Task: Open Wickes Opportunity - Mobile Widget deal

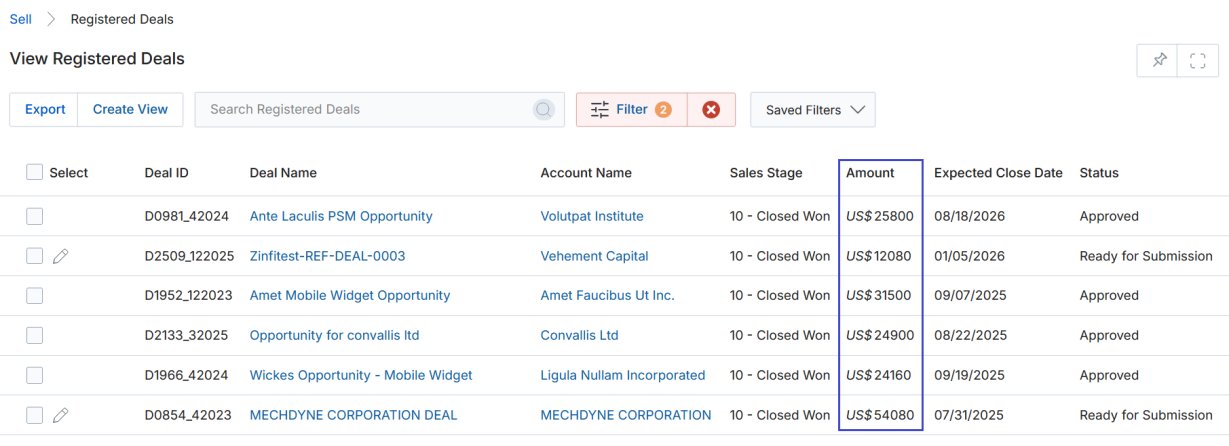Action: point(361,375)
